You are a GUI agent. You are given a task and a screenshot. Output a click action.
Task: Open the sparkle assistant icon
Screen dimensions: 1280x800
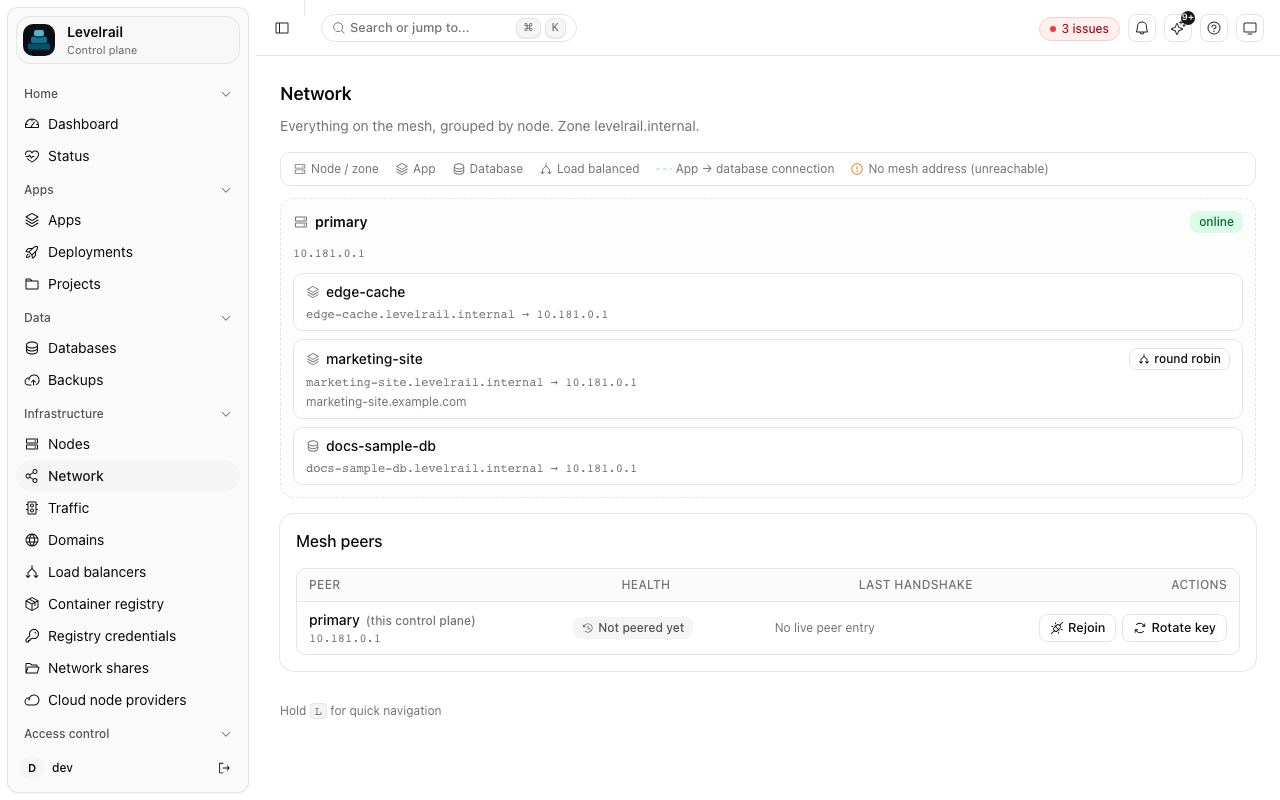coord(1178,28)
